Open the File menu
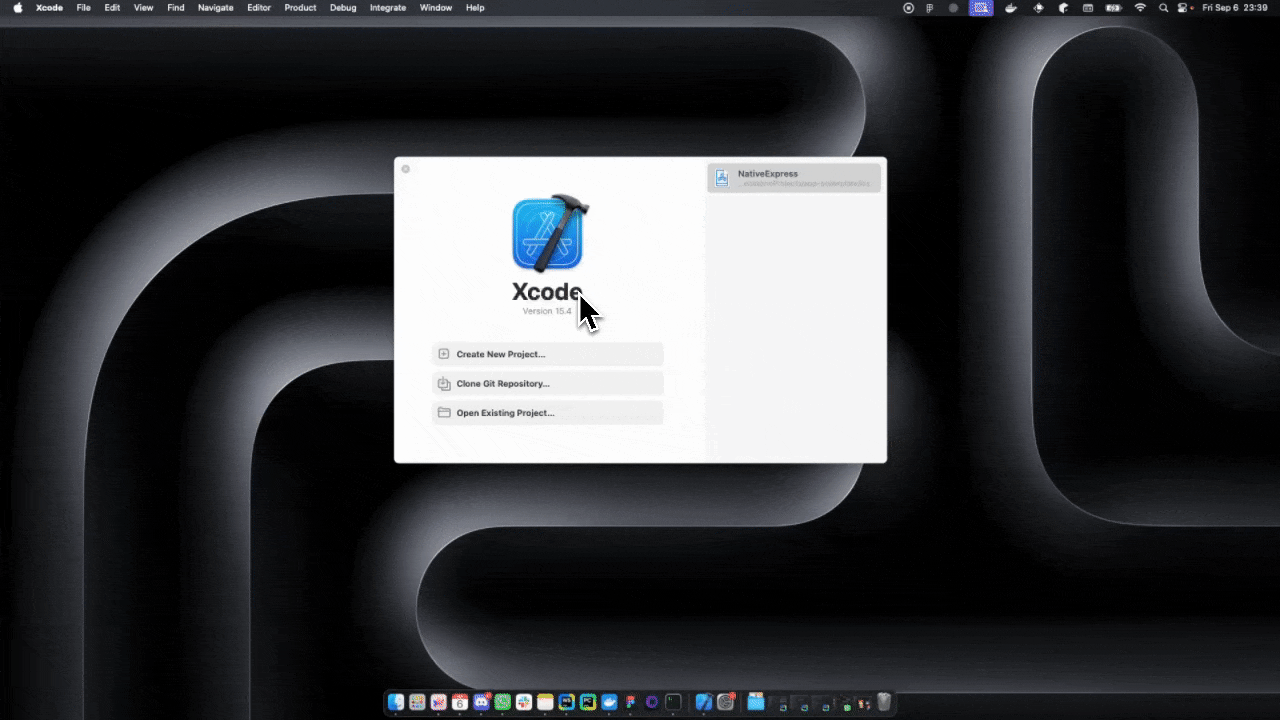The width and height of the screenshot is (1280, 720). pos(84,8)
